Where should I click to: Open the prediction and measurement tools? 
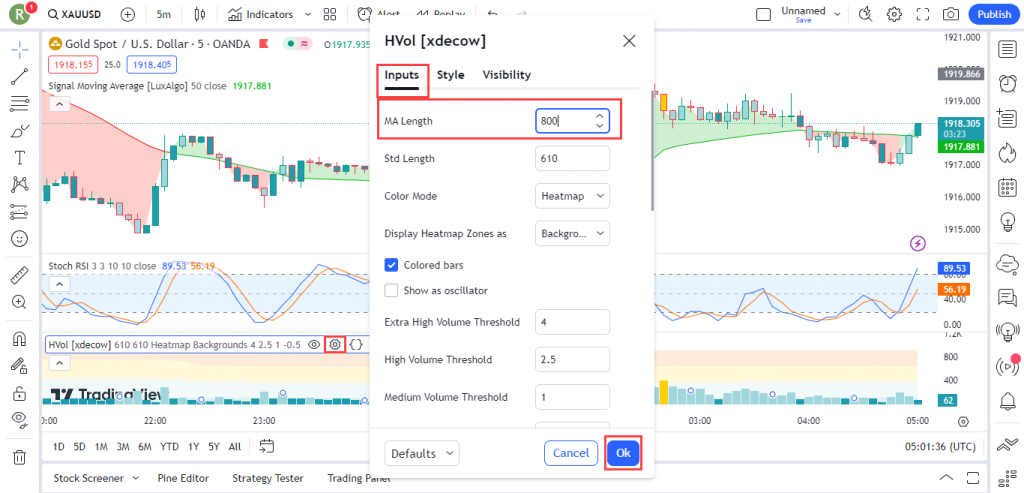coord(20,212)
